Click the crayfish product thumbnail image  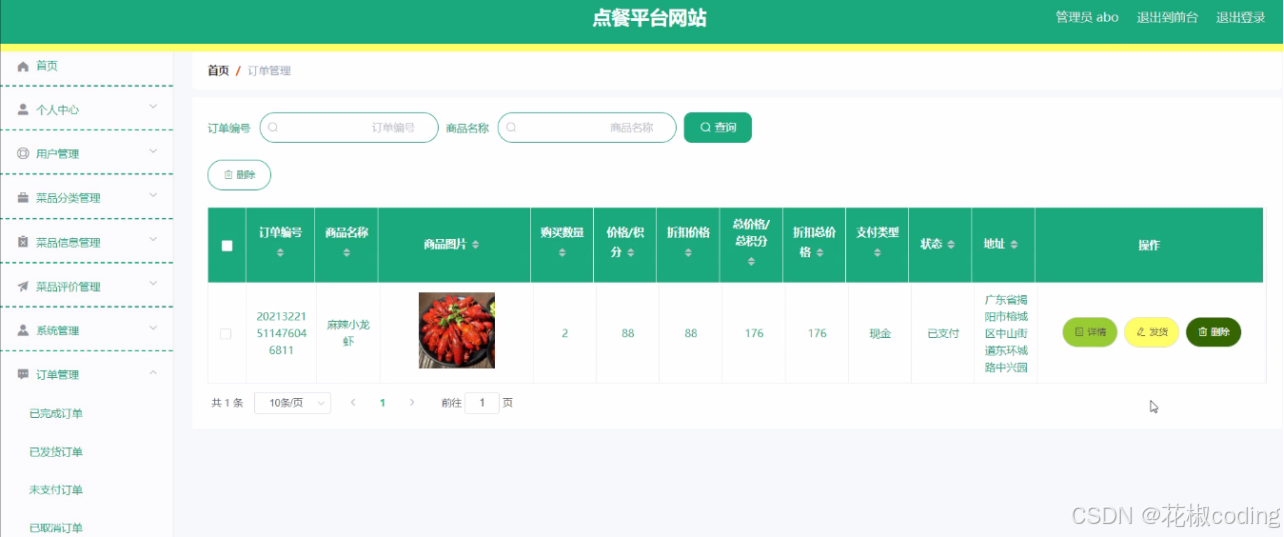pos(456,330)
